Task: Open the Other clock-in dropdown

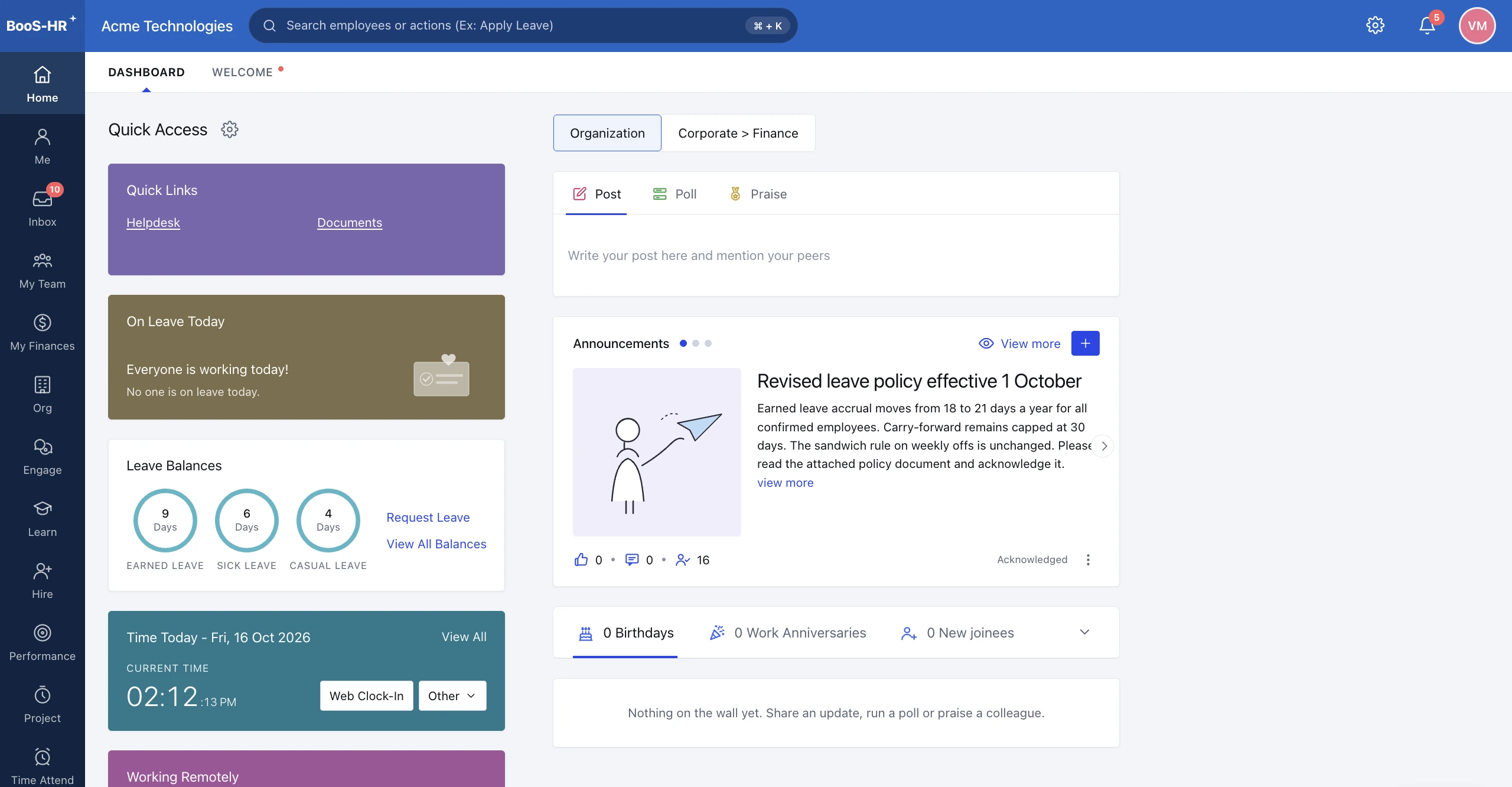Action: [x=452, y=696]
